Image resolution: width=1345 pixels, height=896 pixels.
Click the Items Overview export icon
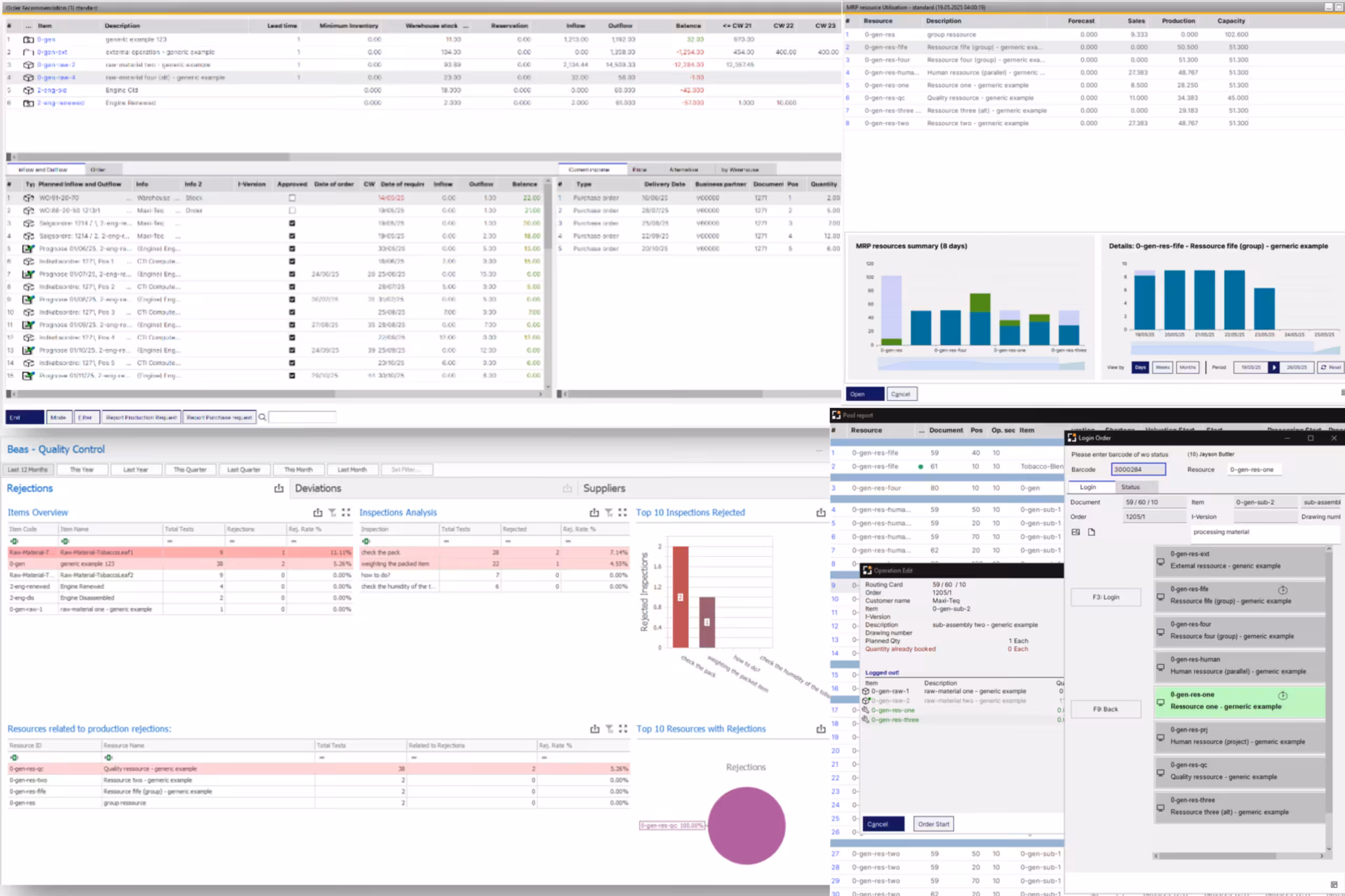(x=317, y=513)
